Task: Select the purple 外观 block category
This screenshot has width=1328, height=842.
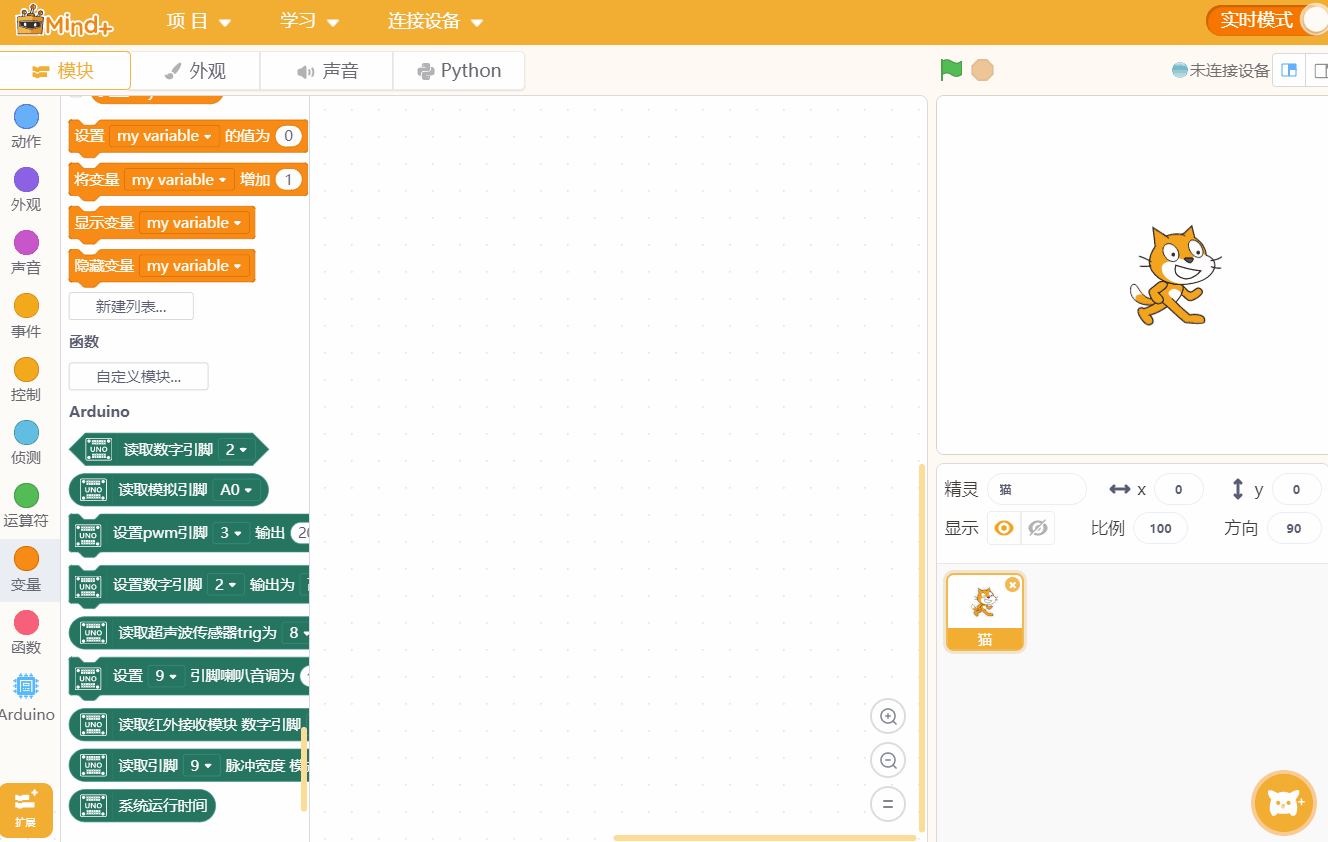Action: 26,190
